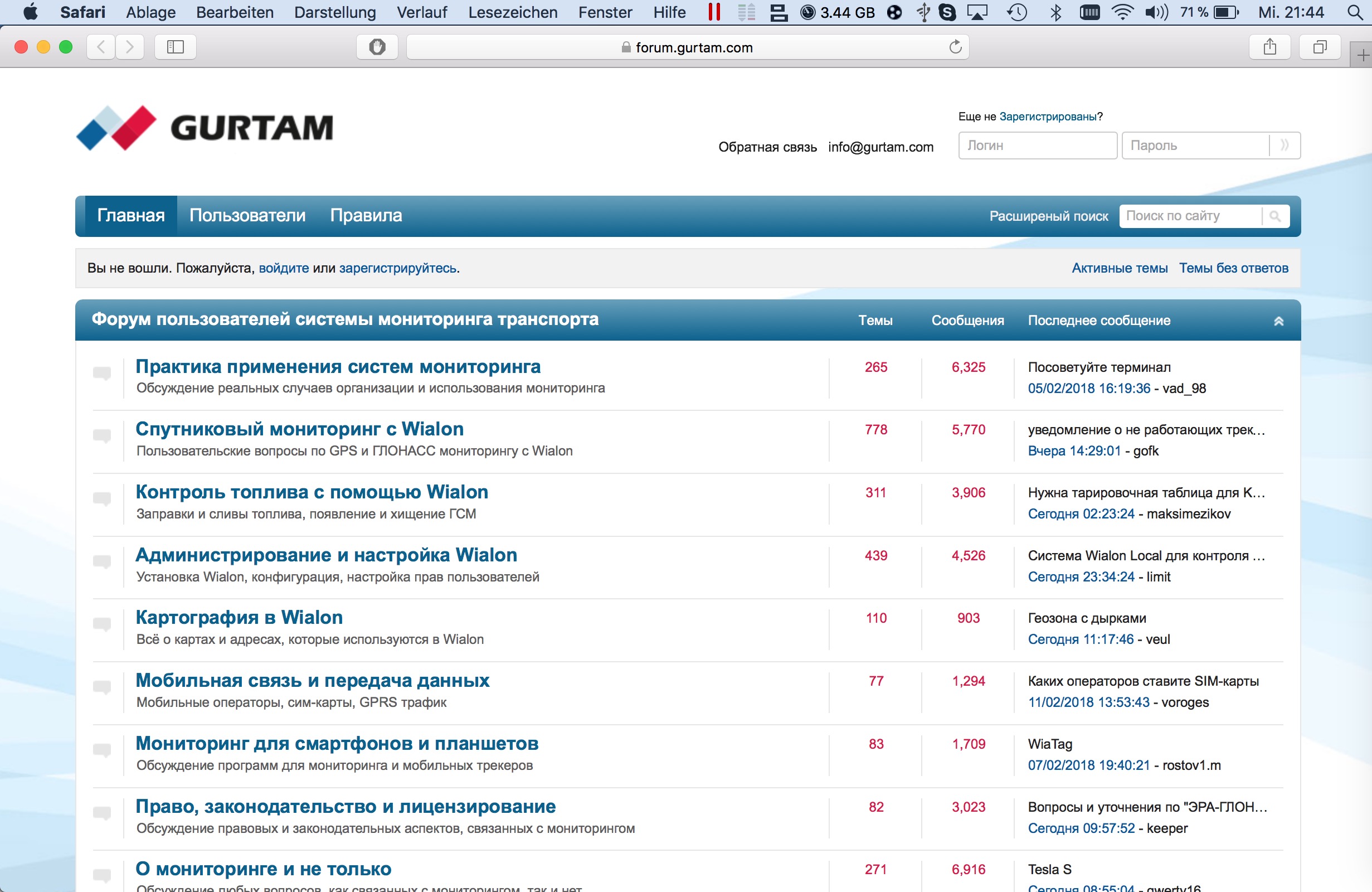
Task: Open Контроль топлива с помощью Wialon forum
Action: pyautogui.click(x=312, y=492)
